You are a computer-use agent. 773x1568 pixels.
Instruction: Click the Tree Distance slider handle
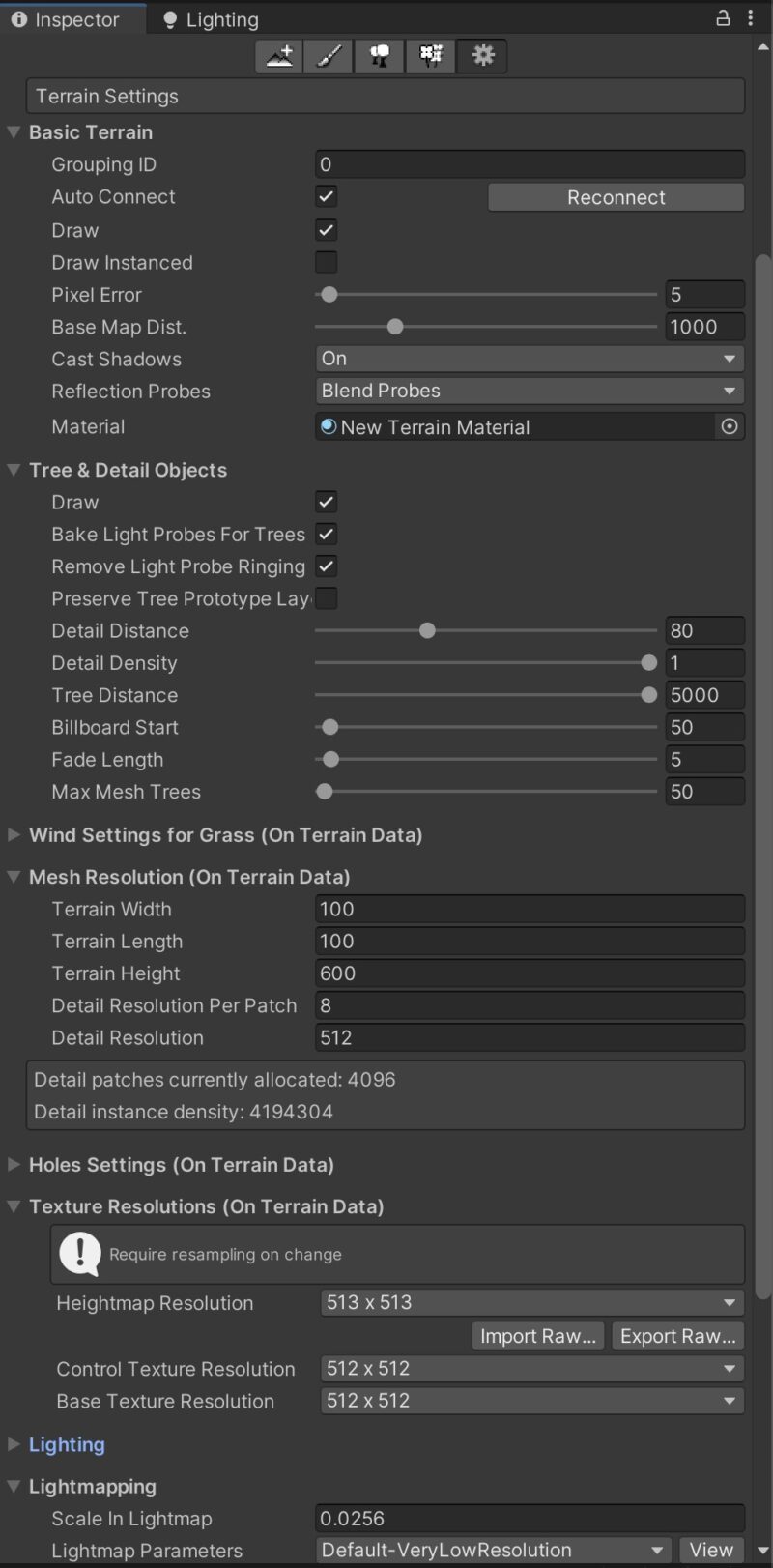(649, 695)
